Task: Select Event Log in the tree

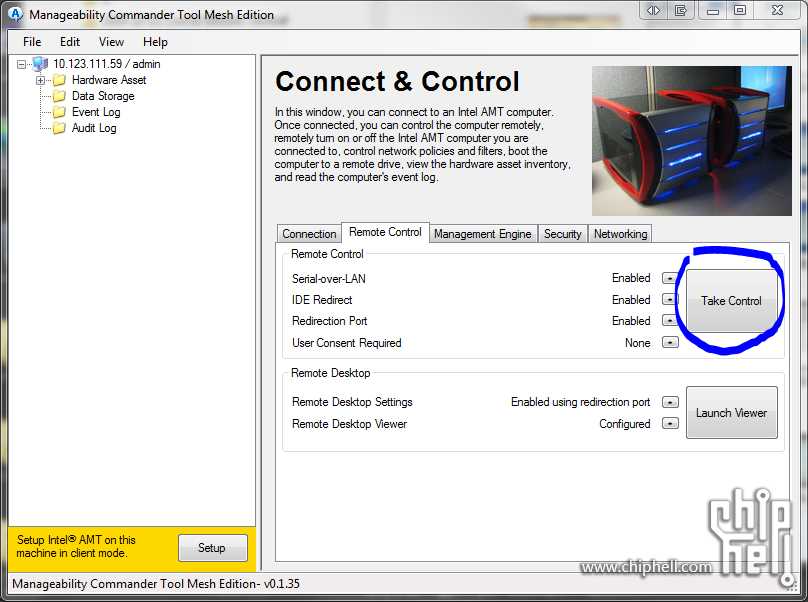Action: tap(96, 112)
